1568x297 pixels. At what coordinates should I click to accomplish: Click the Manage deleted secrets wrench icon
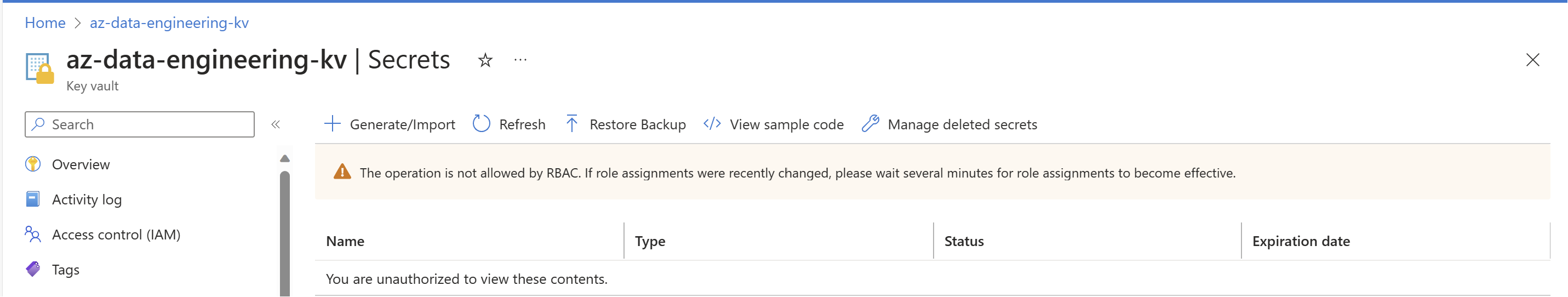(x=870, y=124)
